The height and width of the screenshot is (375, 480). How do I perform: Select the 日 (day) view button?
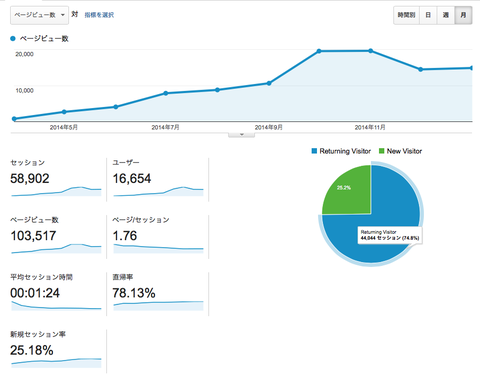[x=428, y=15]
